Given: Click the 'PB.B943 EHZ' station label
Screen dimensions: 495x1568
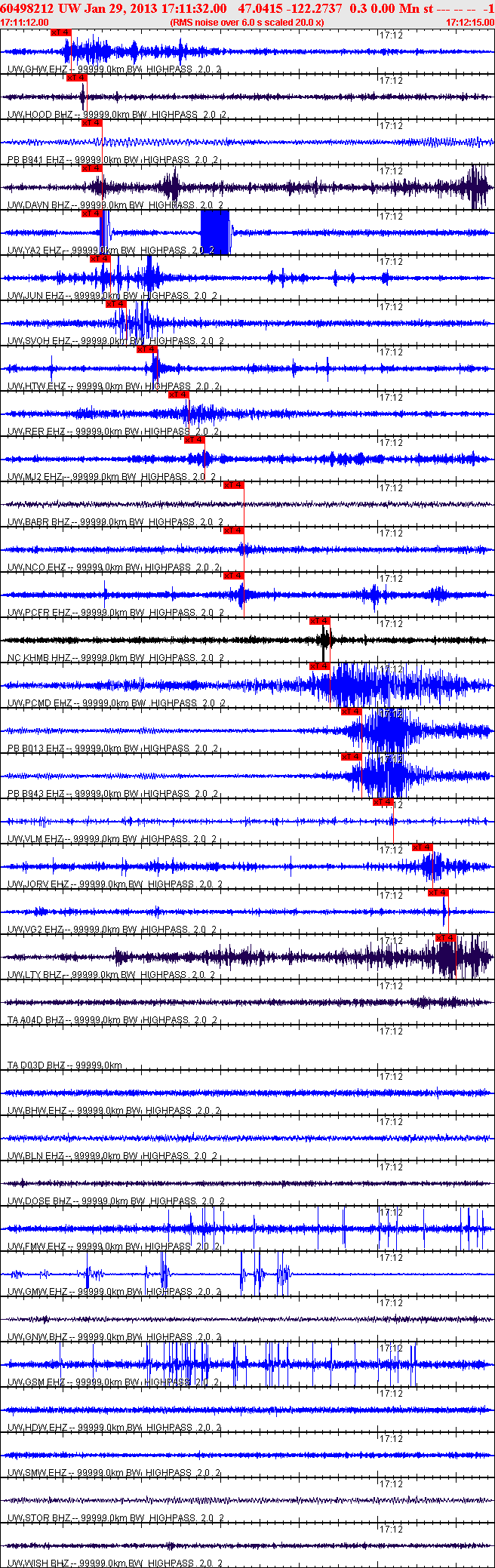Looking at the screenshot, I should [x=36, y=794].
